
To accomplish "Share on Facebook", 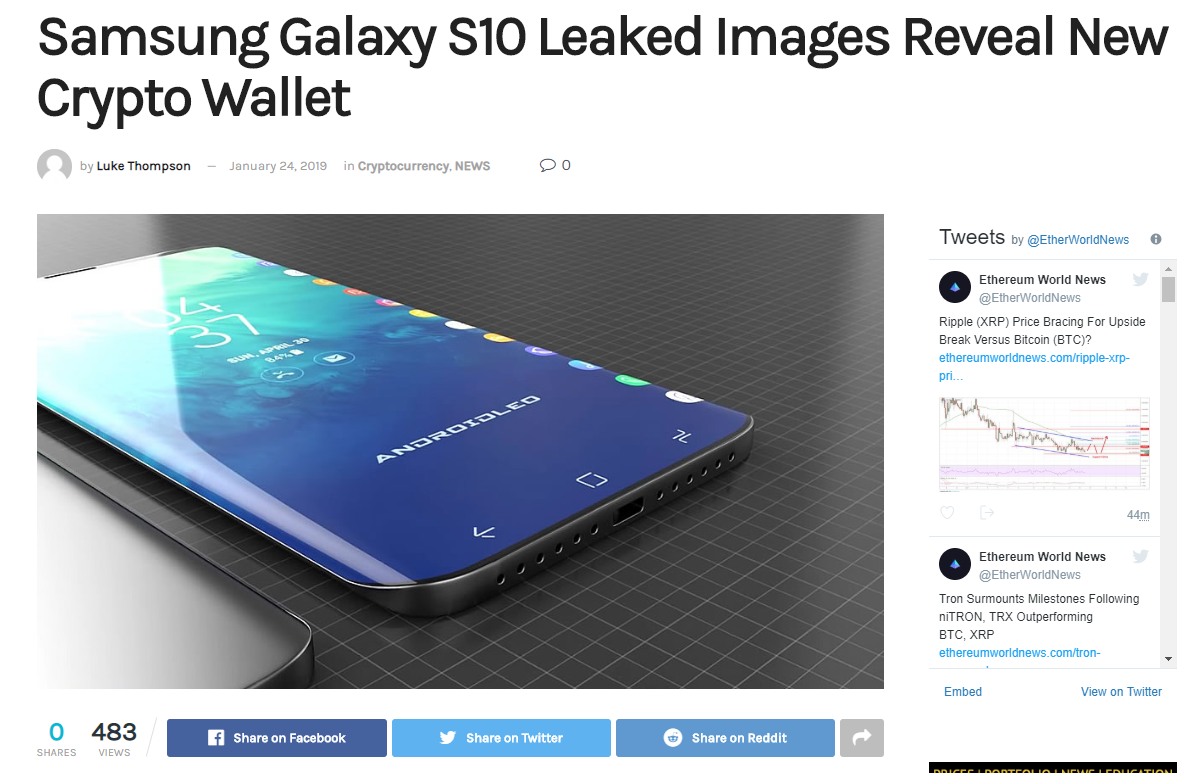I will pyautogui.click(x=277, y=738).
